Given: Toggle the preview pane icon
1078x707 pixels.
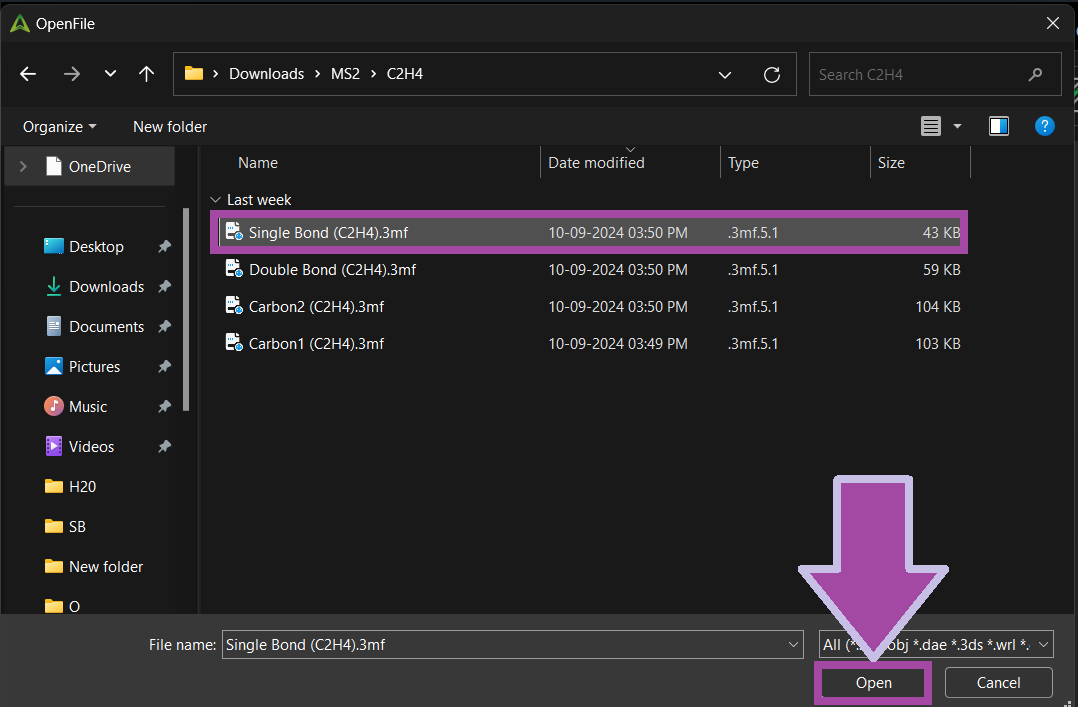Looking at the screenshot, I should coord(998,126).
